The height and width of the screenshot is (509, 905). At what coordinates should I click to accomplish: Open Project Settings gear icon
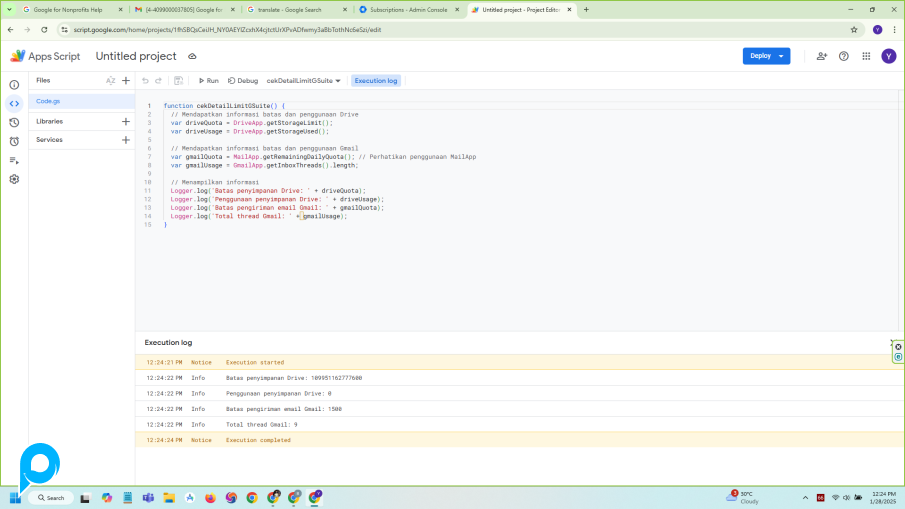point(14,179)
